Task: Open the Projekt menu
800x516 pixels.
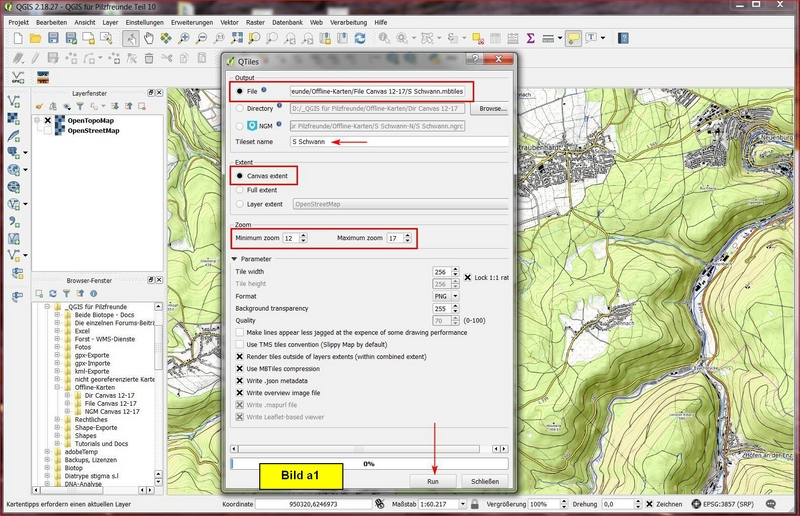Action: pyautogui.click(x=18, y=22)
